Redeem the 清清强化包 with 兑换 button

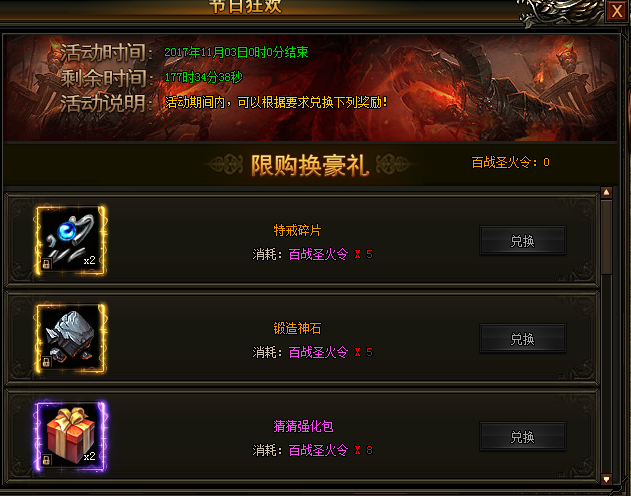click(523, 436)
